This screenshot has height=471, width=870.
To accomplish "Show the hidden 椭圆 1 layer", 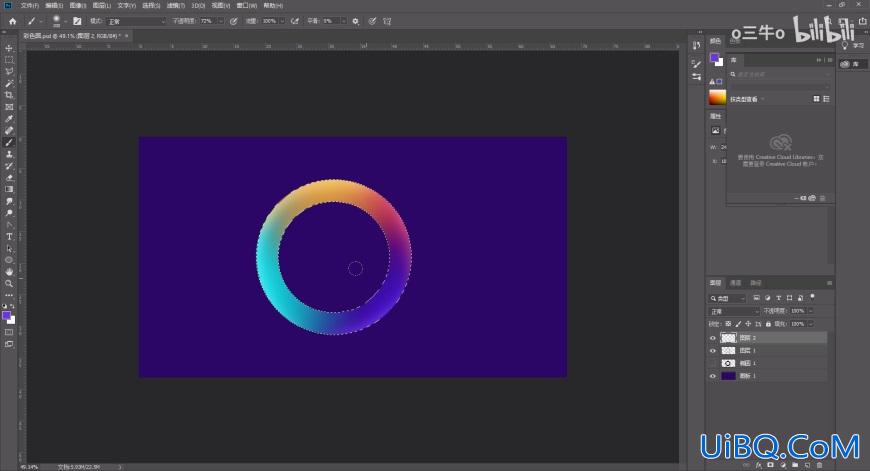I will point(712,363).
